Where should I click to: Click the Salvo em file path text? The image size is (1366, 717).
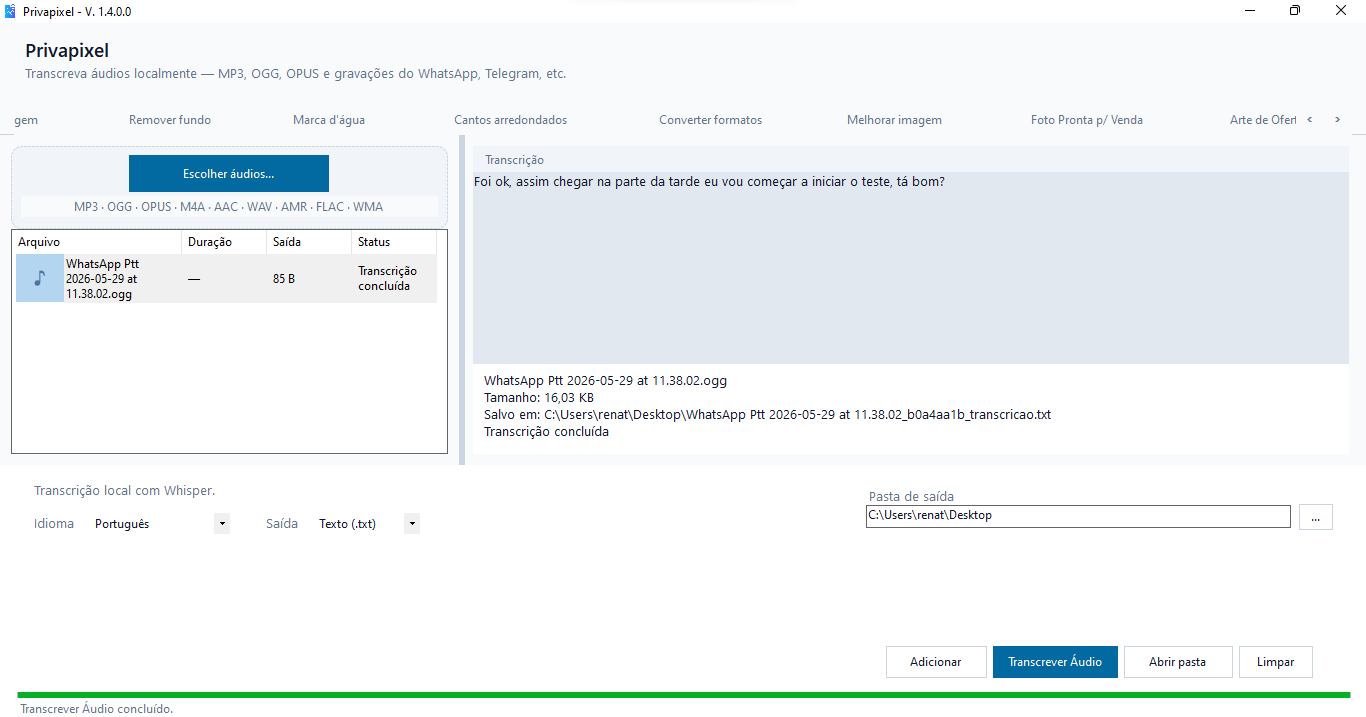coord(767,415)
